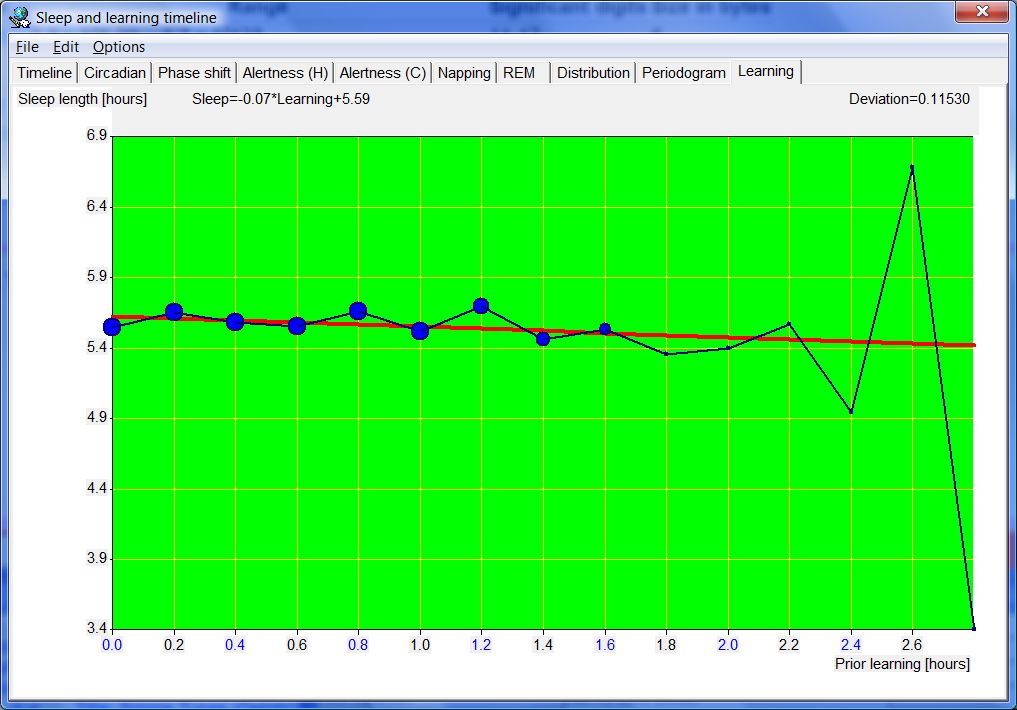Select the Alertness (H) tab
This screenshot has height=710, width=1017.
(285, 73)
